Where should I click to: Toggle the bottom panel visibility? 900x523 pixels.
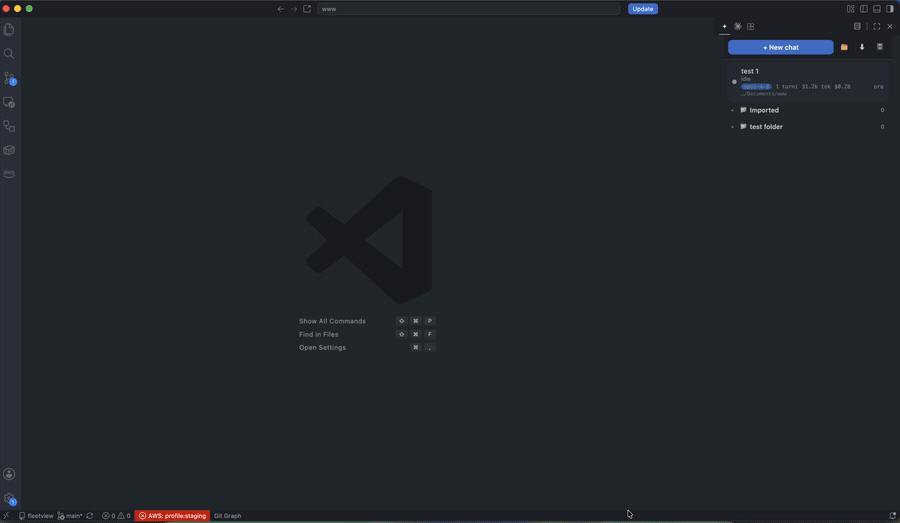[877, 9]
